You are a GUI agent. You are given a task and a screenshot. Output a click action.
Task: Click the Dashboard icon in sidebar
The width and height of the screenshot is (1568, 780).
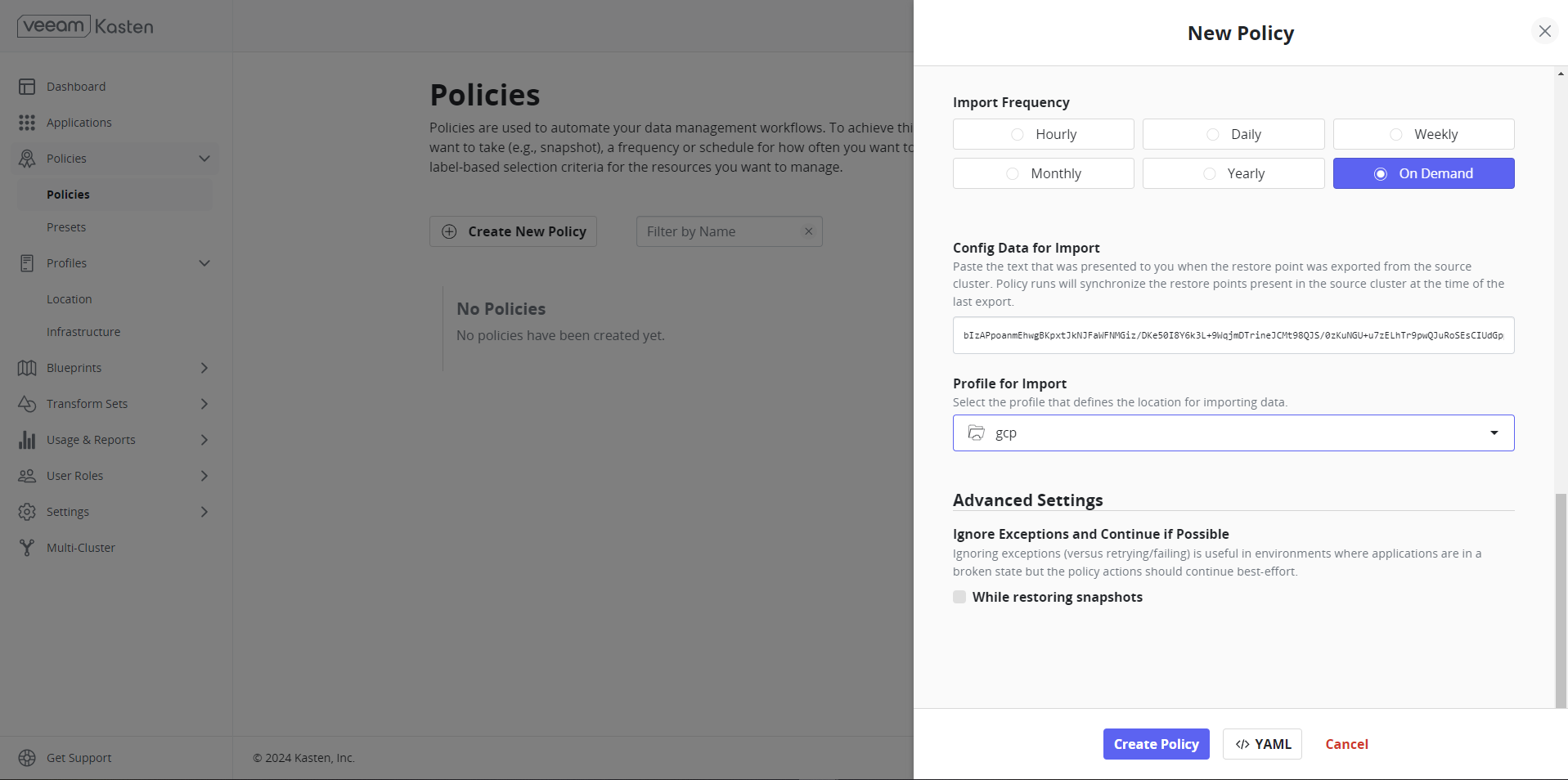27,87
